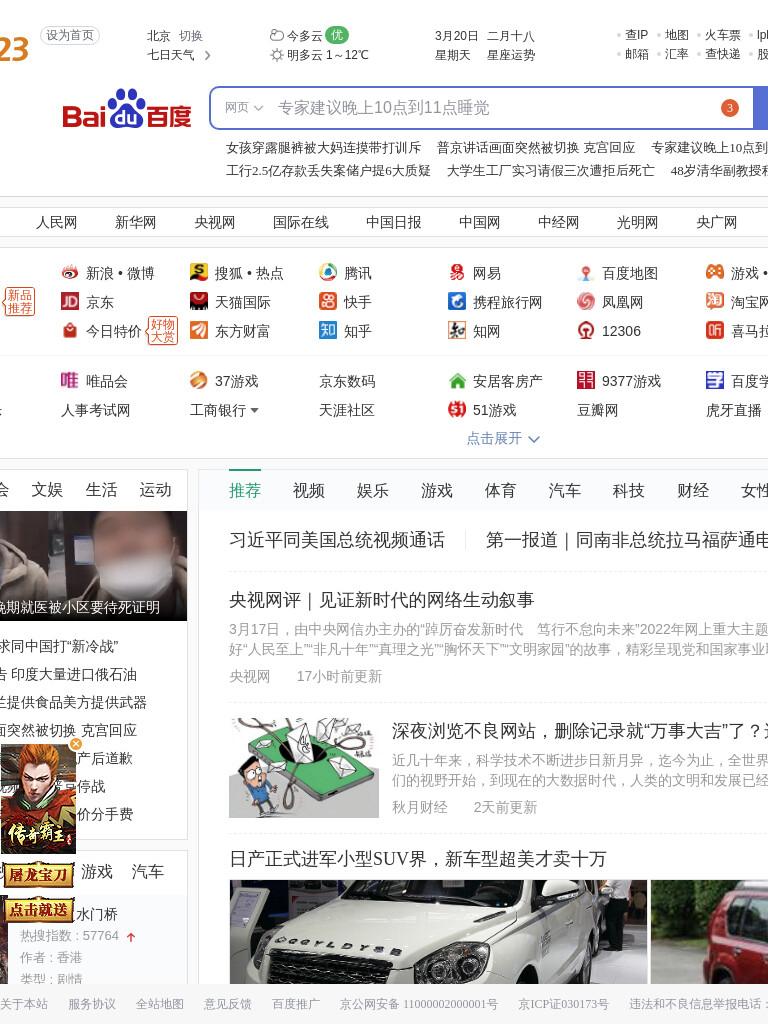The height and width of the screenshot is (1024, 768).
Task: Open 新华网 link
Action: (x=136, y=223)
